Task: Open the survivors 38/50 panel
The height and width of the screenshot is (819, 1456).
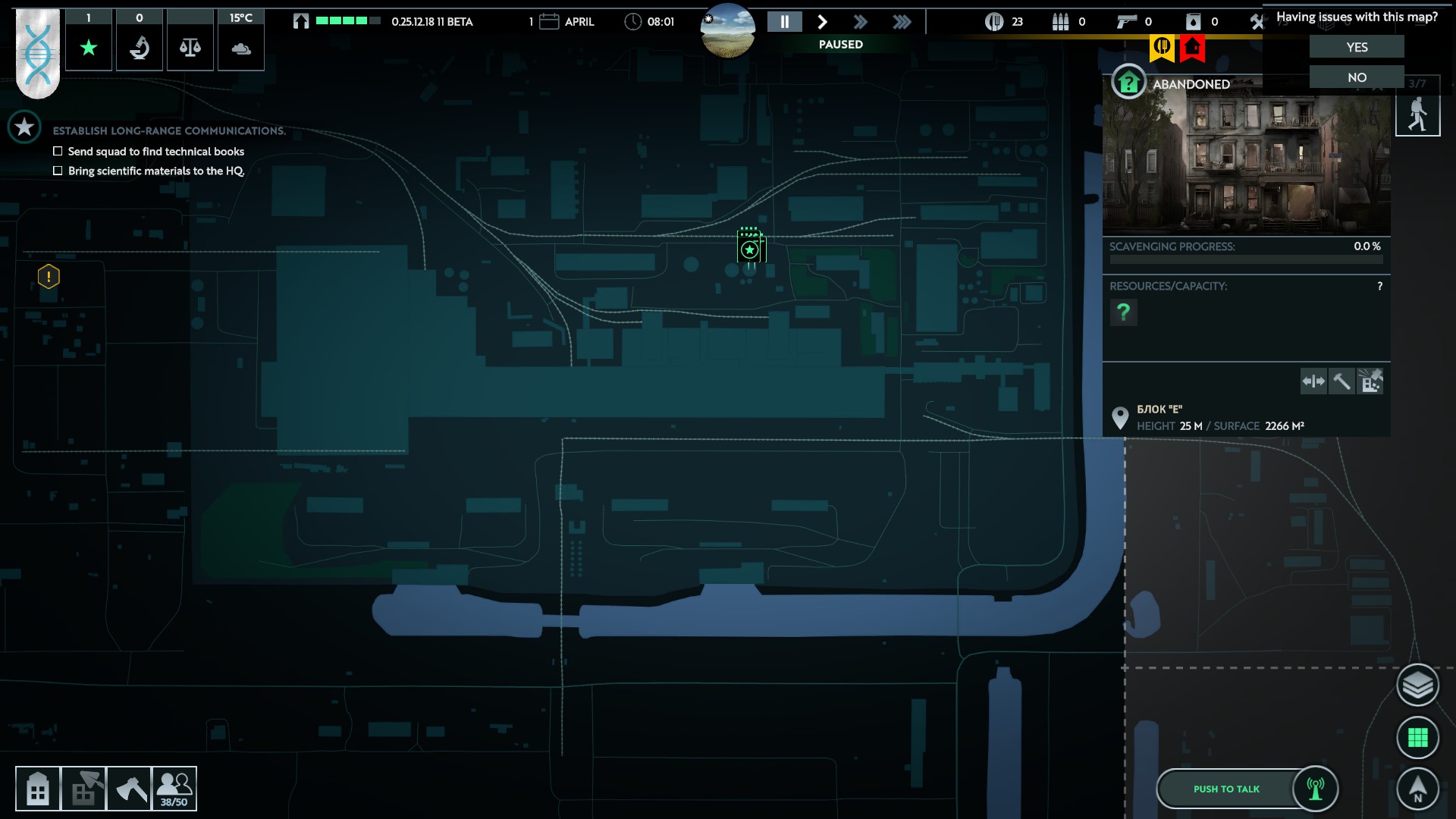Action: click(x=174, y=789)
